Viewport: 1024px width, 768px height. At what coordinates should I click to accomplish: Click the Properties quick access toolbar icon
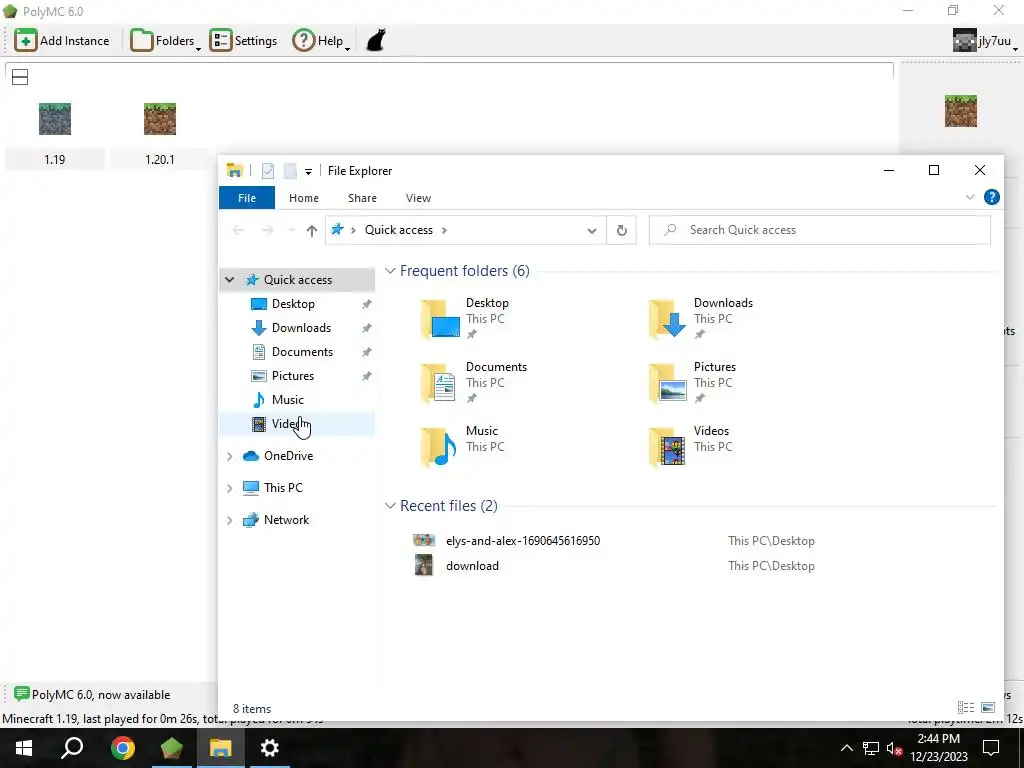(268, 170)
